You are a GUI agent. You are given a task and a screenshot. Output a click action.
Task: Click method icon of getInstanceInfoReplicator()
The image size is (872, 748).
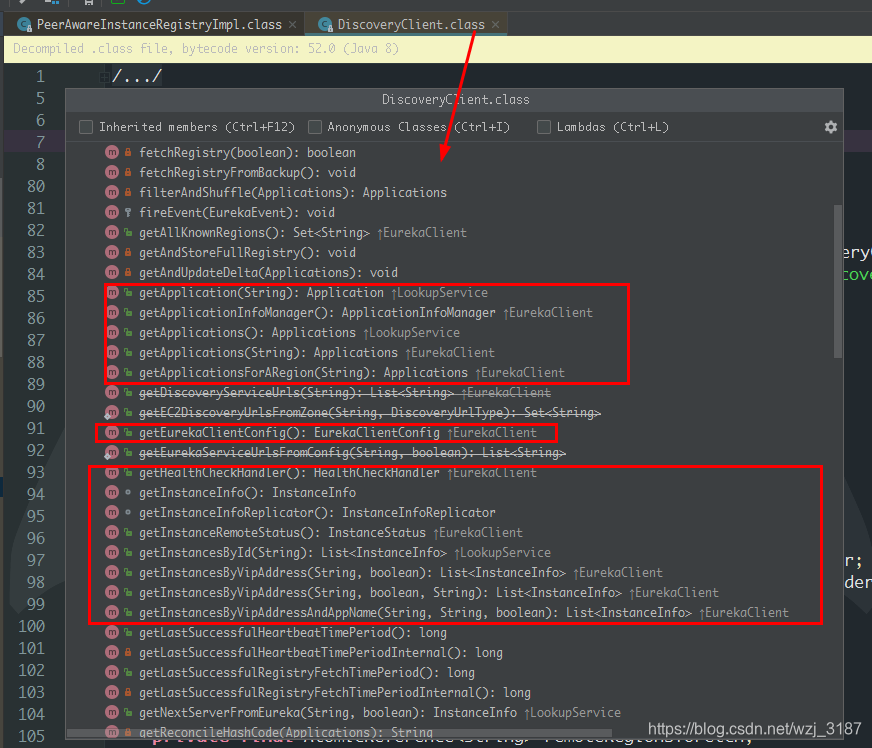point(112,513)
